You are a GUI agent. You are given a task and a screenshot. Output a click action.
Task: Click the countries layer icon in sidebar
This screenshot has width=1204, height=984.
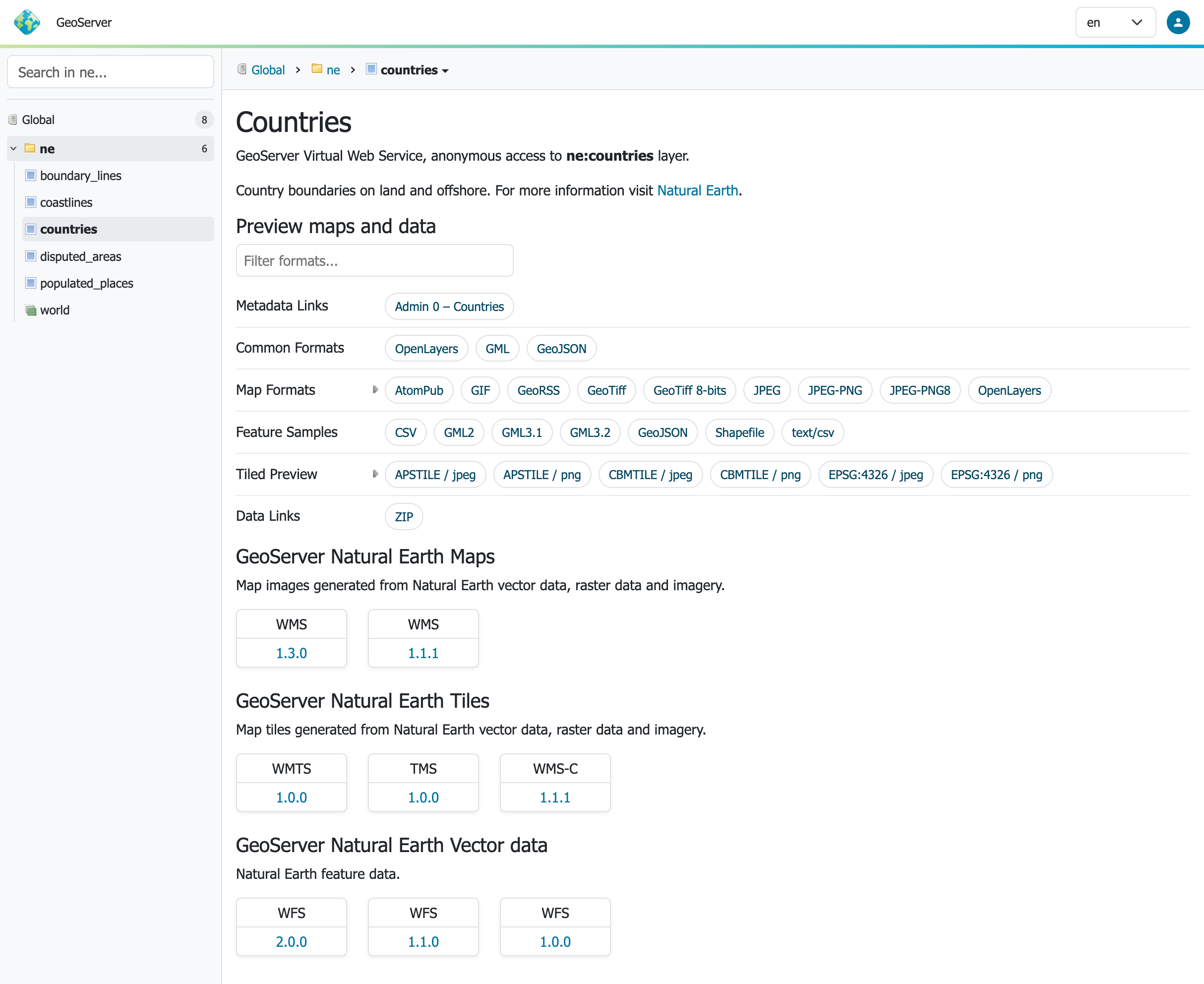click(x=31, y=229)
